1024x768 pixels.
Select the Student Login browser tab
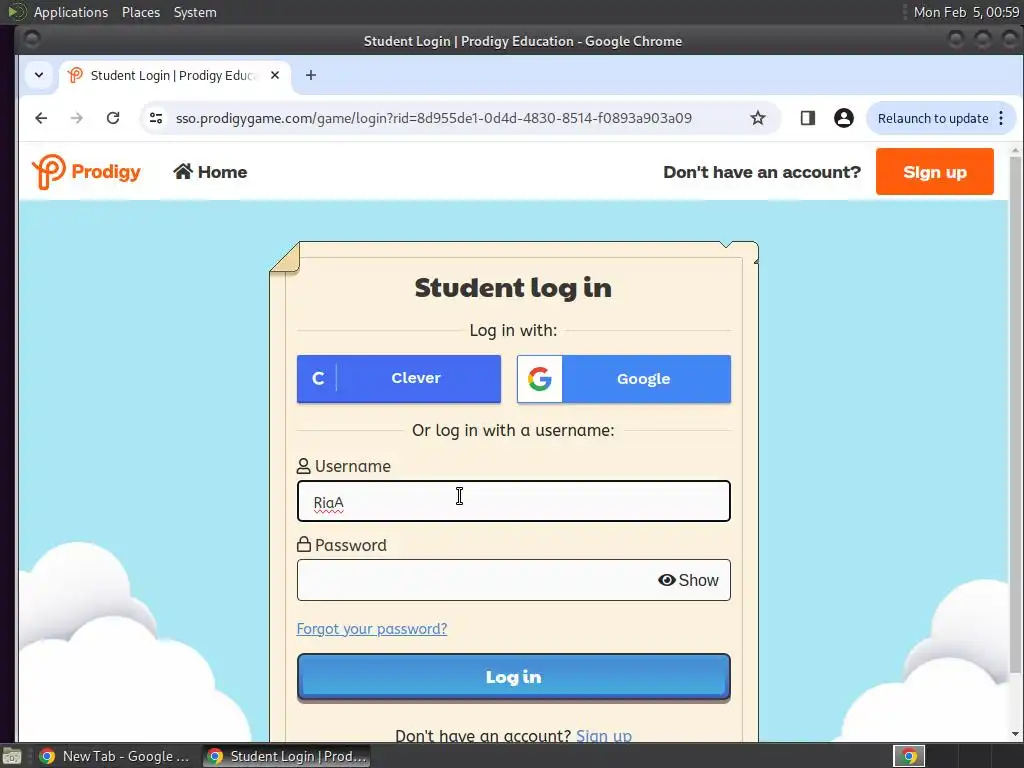tap(175, 76)
